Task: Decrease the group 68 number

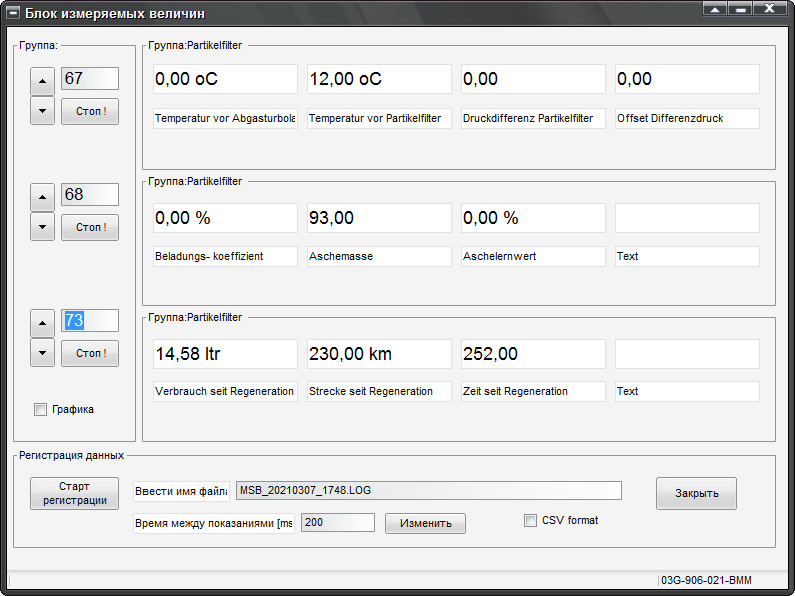Action: [42, 227]
